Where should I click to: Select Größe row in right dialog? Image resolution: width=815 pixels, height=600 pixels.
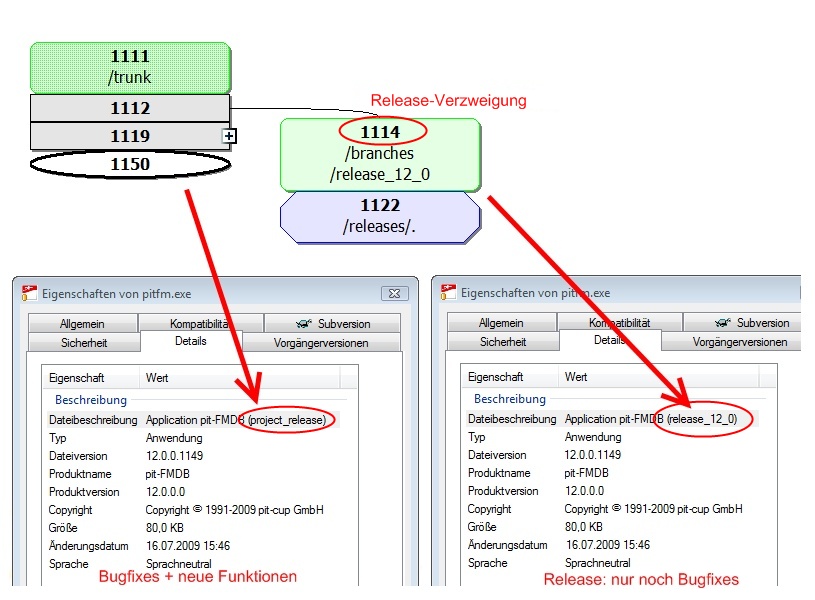pyautogui.click(x=611, y=527)
